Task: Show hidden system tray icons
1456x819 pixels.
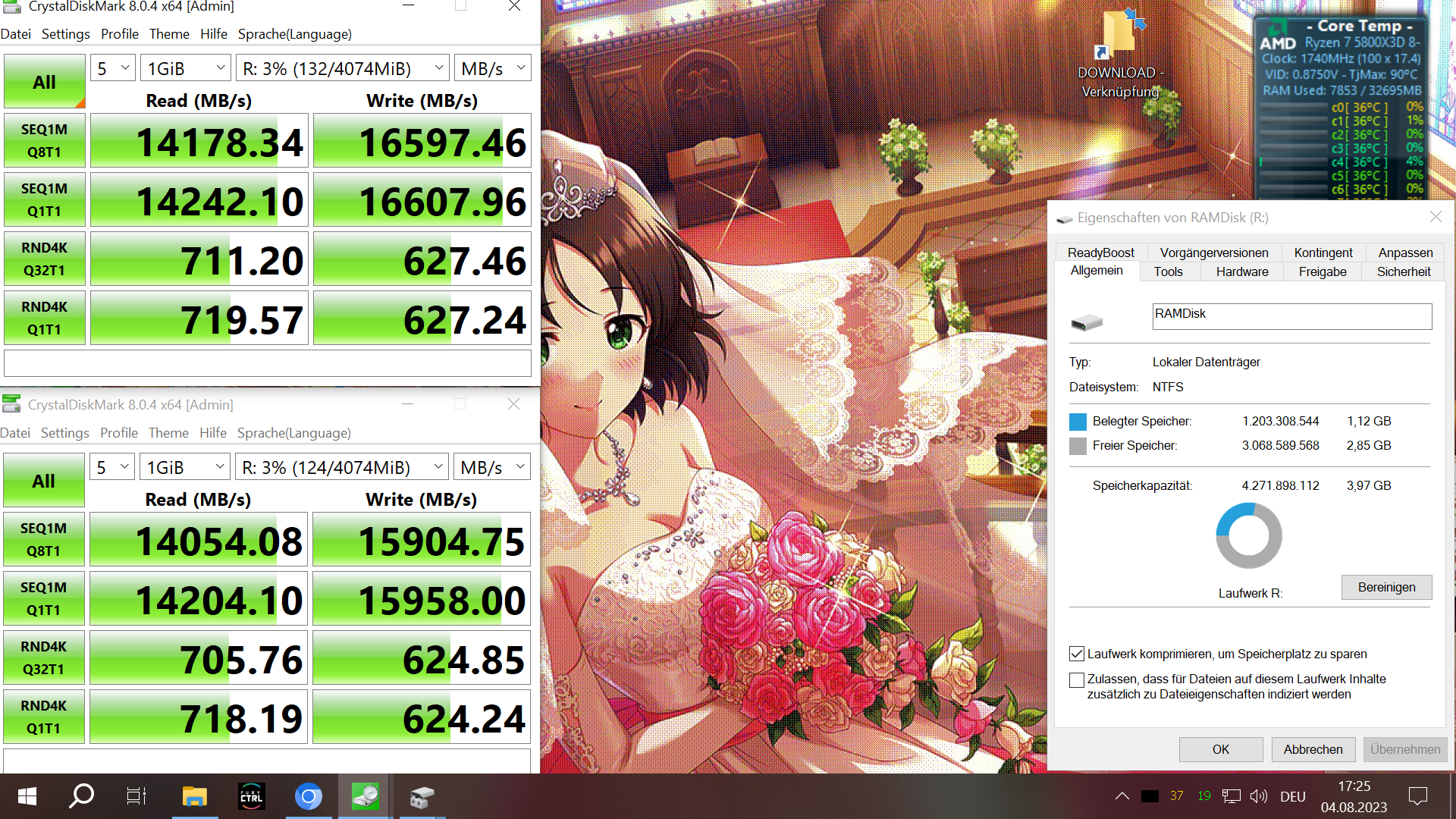Action: pos(1122,796)
